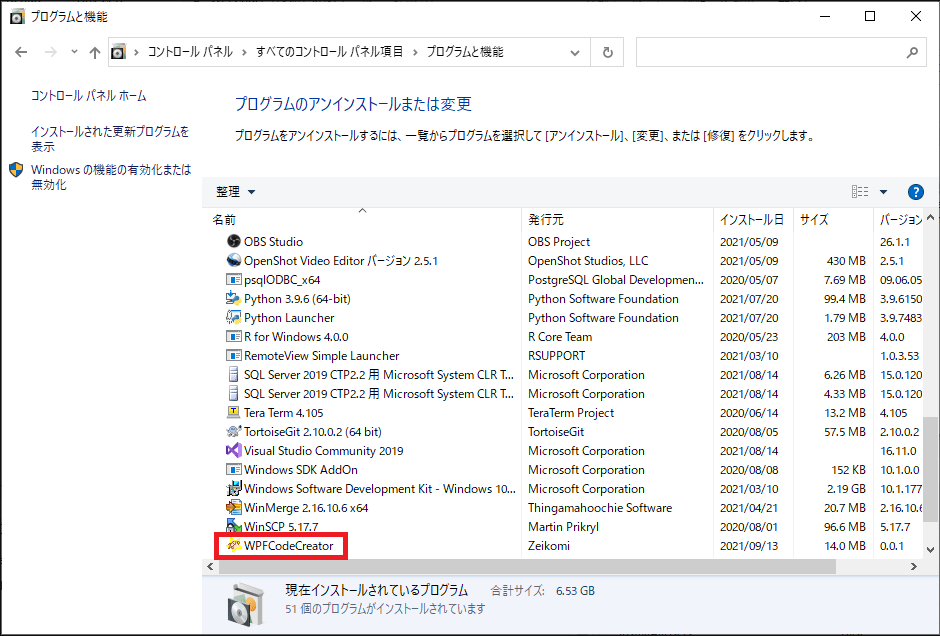
Task: Sort by the 発行元 column header
Action: 617,219
